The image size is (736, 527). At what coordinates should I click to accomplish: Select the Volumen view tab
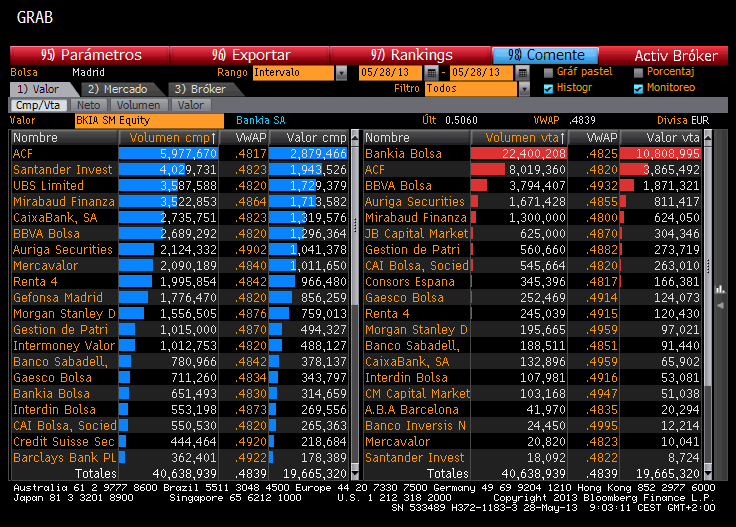[x=138, y=105]
